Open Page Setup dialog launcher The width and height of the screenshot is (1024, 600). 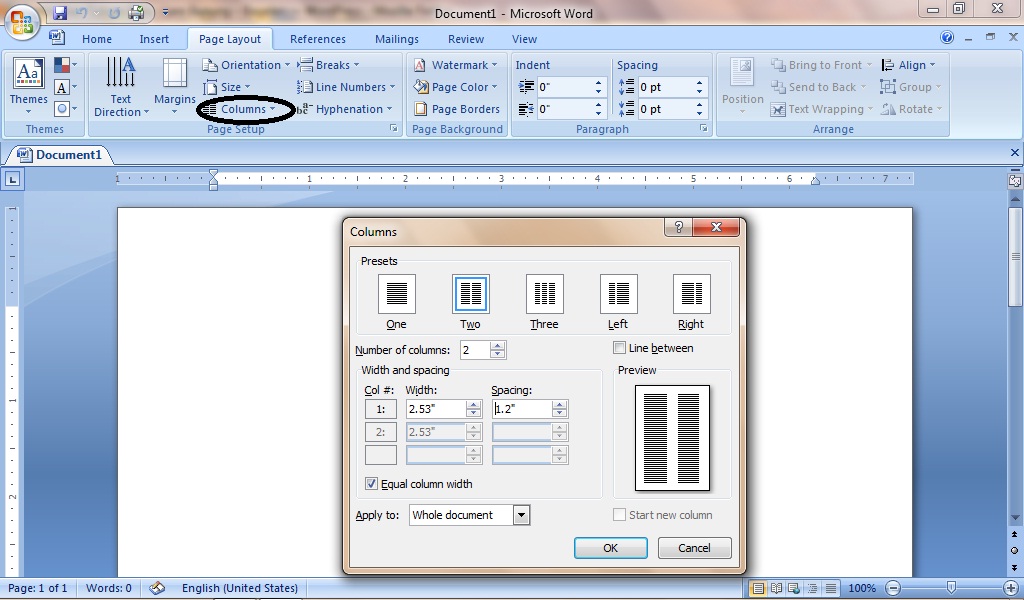[x=394, y=129]
